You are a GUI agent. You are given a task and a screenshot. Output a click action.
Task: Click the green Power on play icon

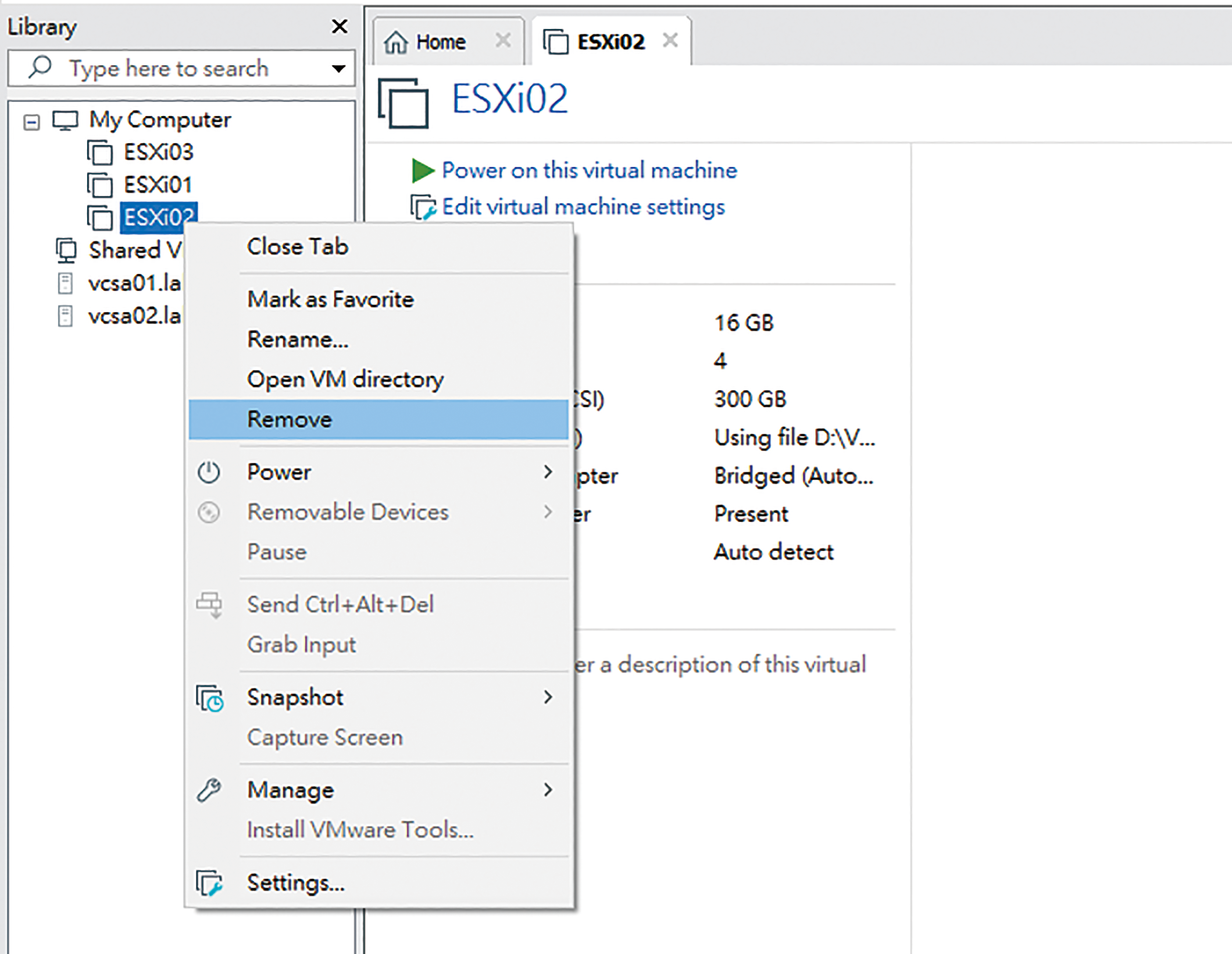click(423, 170)
